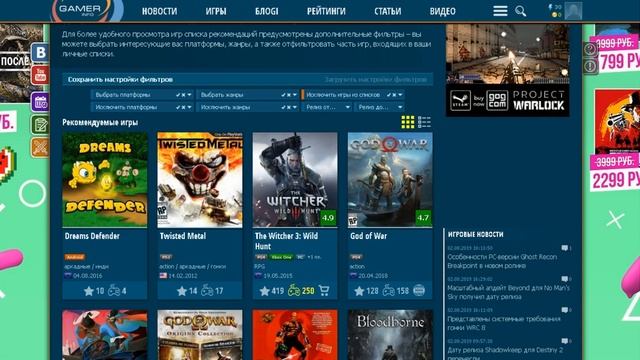The image size is (640, 360).
Task: Open the VK social sidebar icon
Action: (40, 53)
